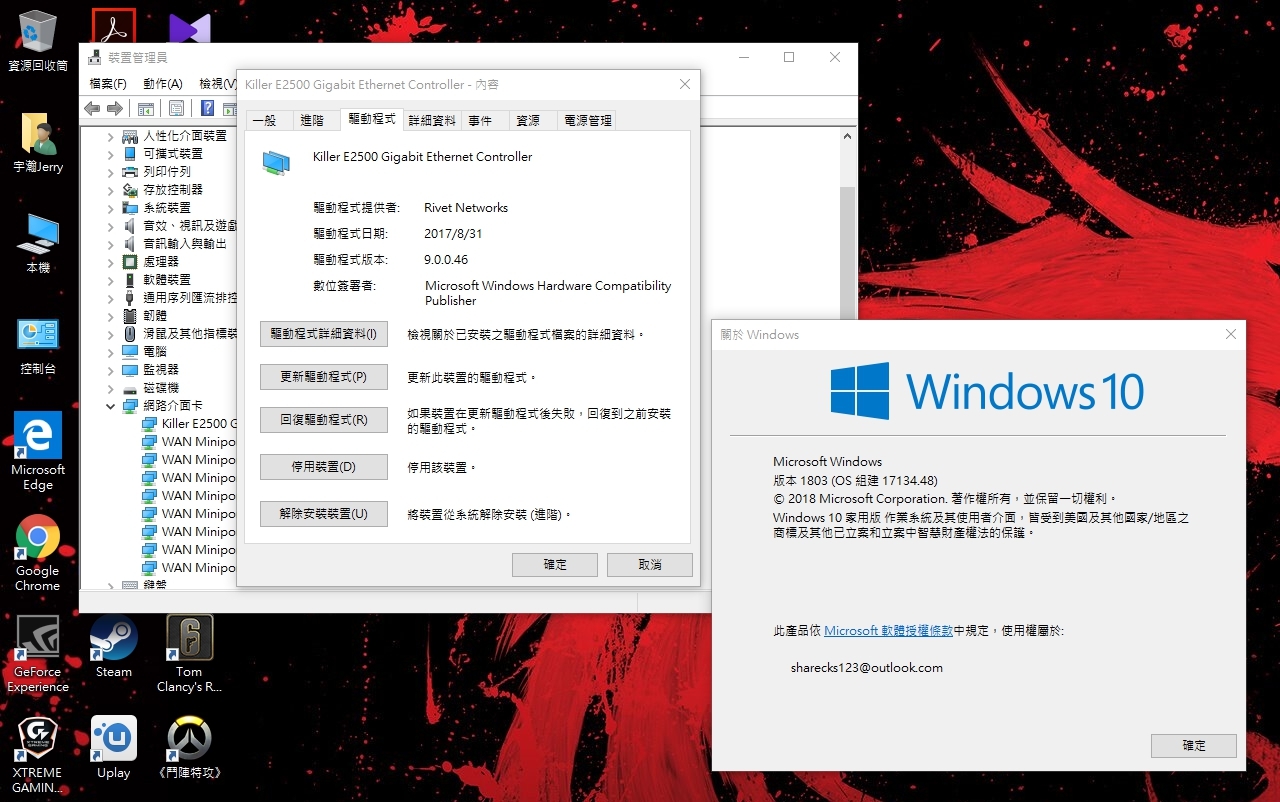Select the 滑鼠及其他指標裝置 mouse category
This screenshot has height=802, width=1280.
coord(179,333)
